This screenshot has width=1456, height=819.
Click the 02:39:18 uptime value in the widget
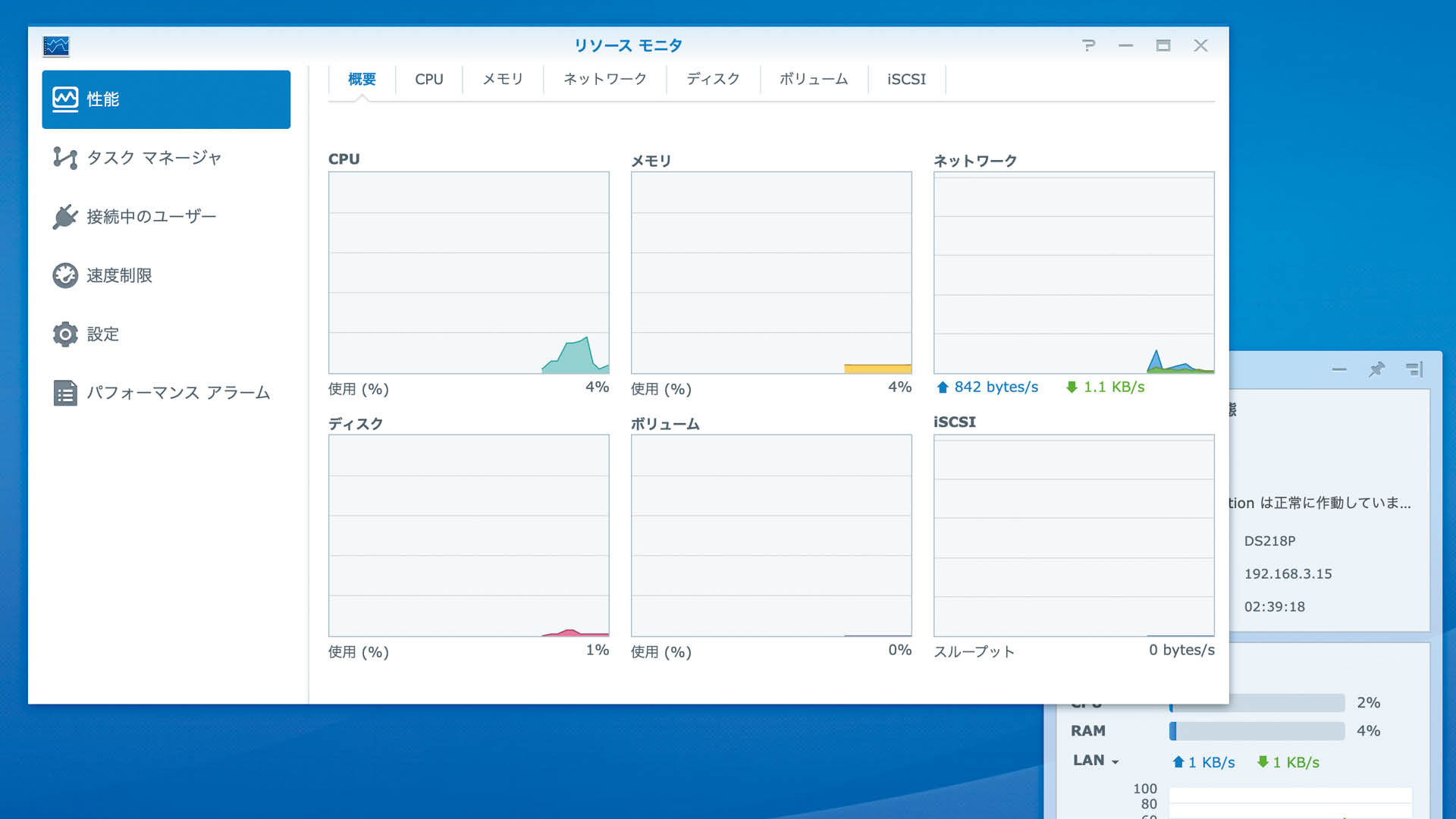tap(1274, 607)
